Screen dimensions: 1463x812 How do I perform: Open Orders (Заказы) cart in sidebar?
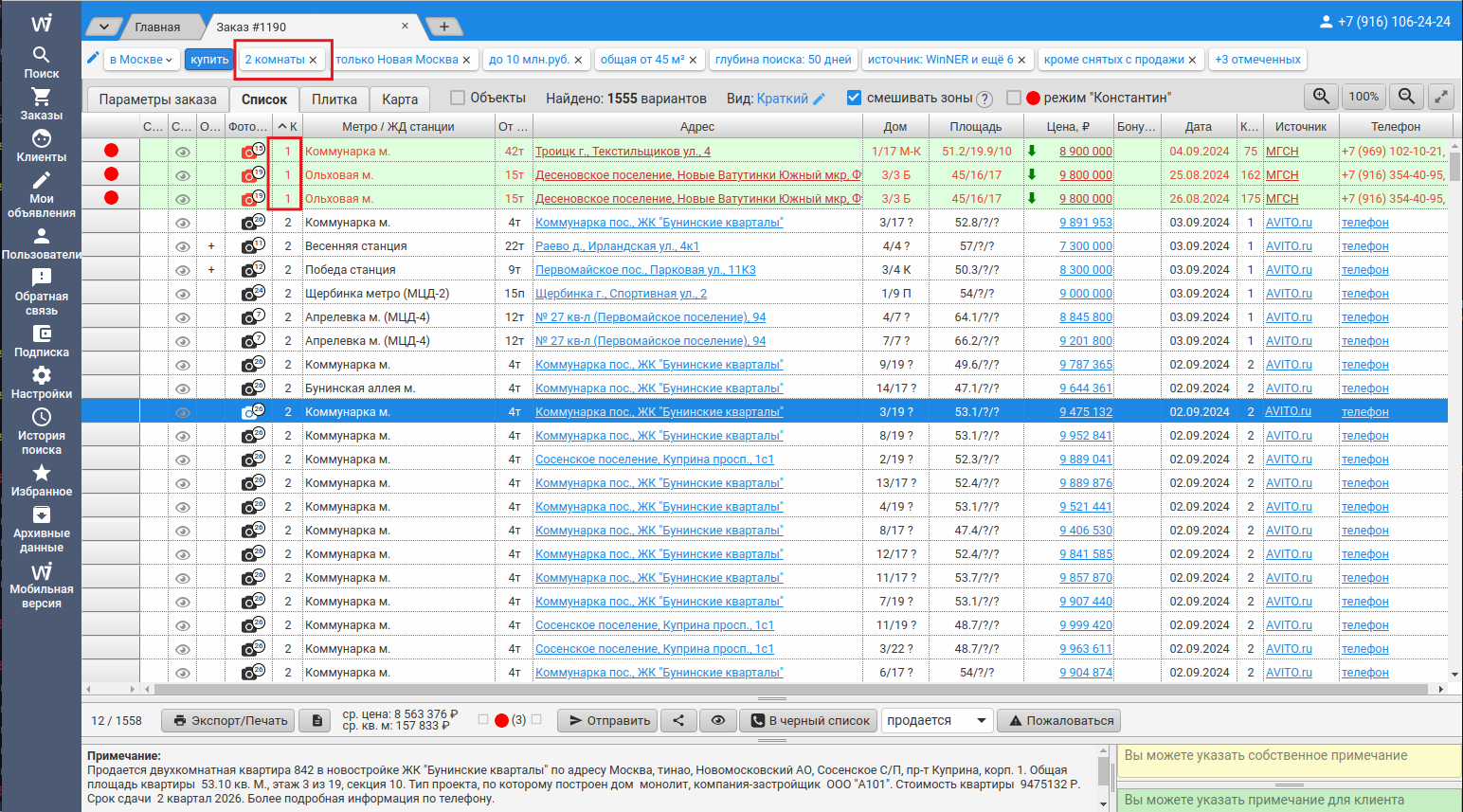coord(41,103)
